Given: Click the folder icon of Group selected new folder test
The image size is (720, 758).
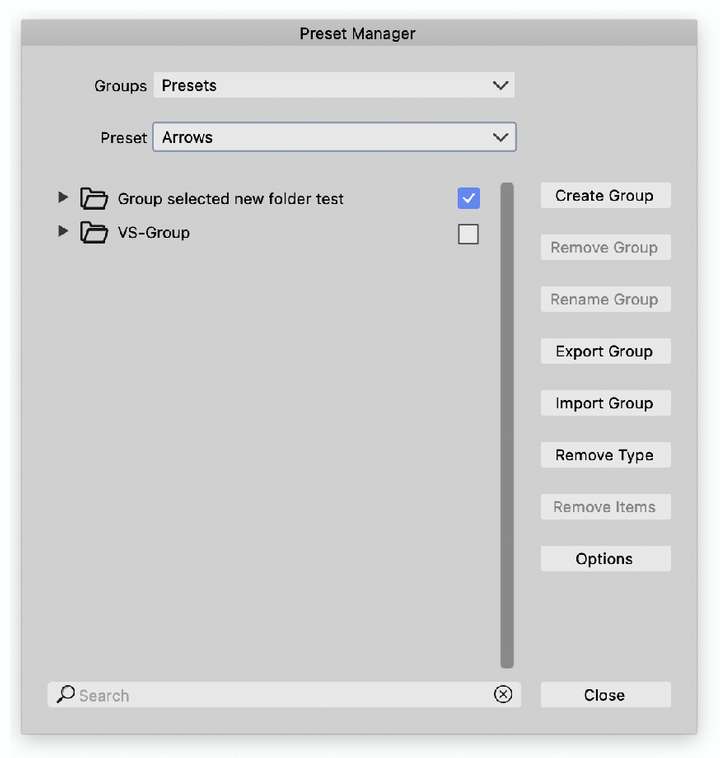Looking at the screenshot, I should (94, 198).
